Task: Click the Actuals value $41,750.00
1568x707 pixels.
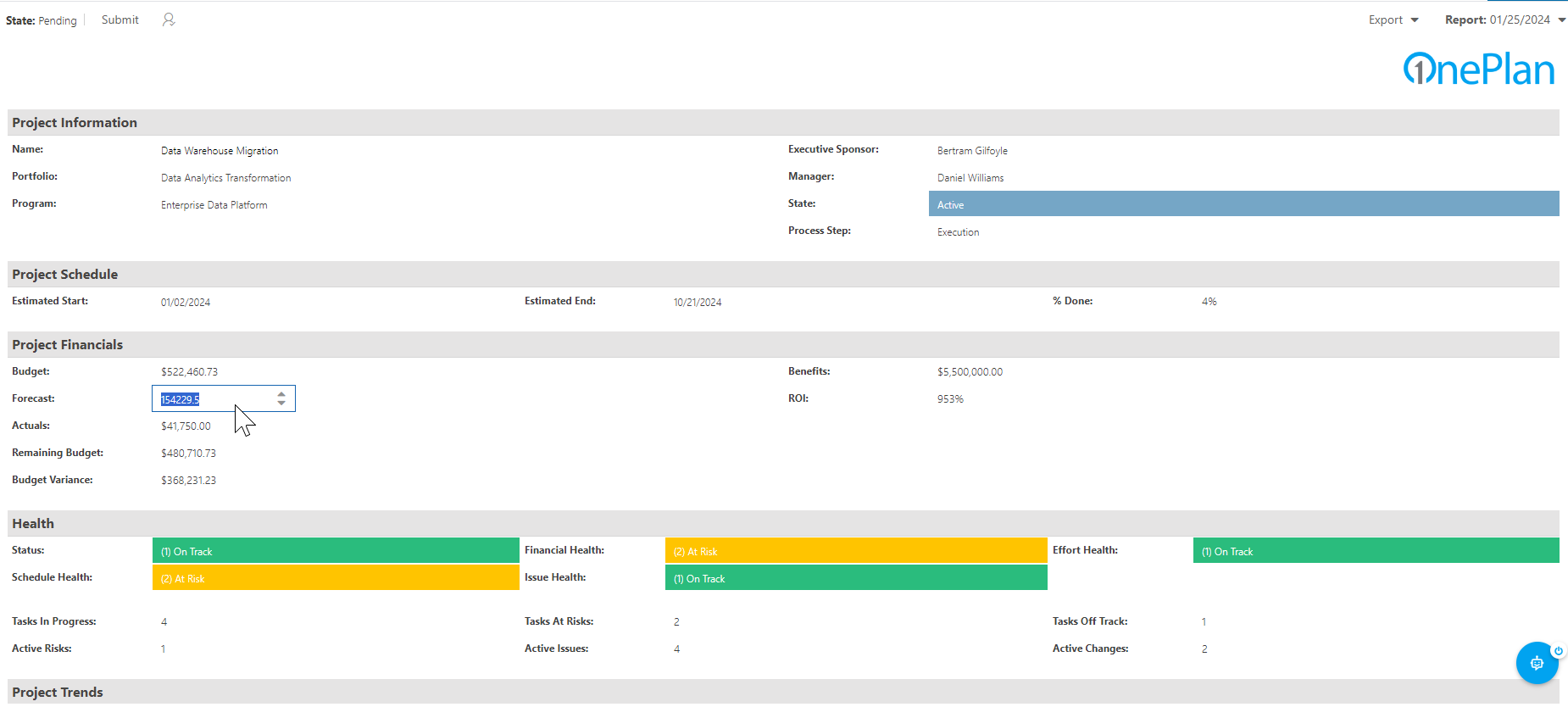Action: tap(186, 426)
